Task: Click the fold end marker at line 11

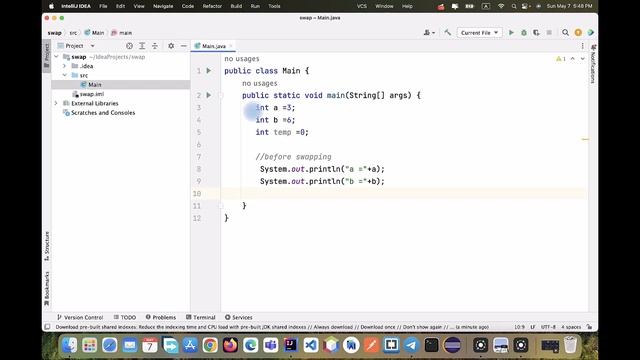Action: [221, 206]
